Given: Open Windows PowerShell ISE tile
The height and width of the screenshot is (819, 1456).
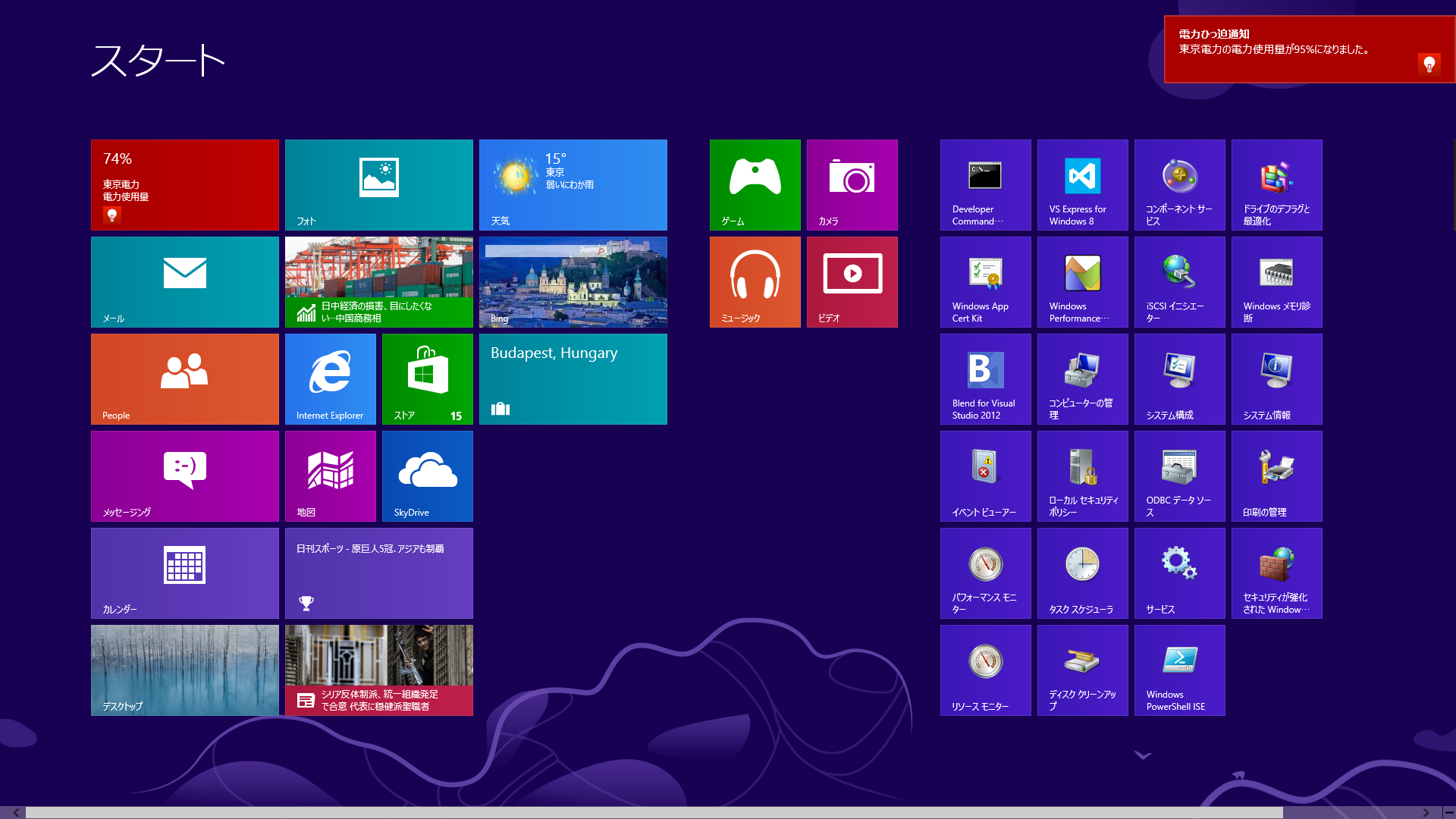Looking at the screenshot, I should click(1179, 670).
